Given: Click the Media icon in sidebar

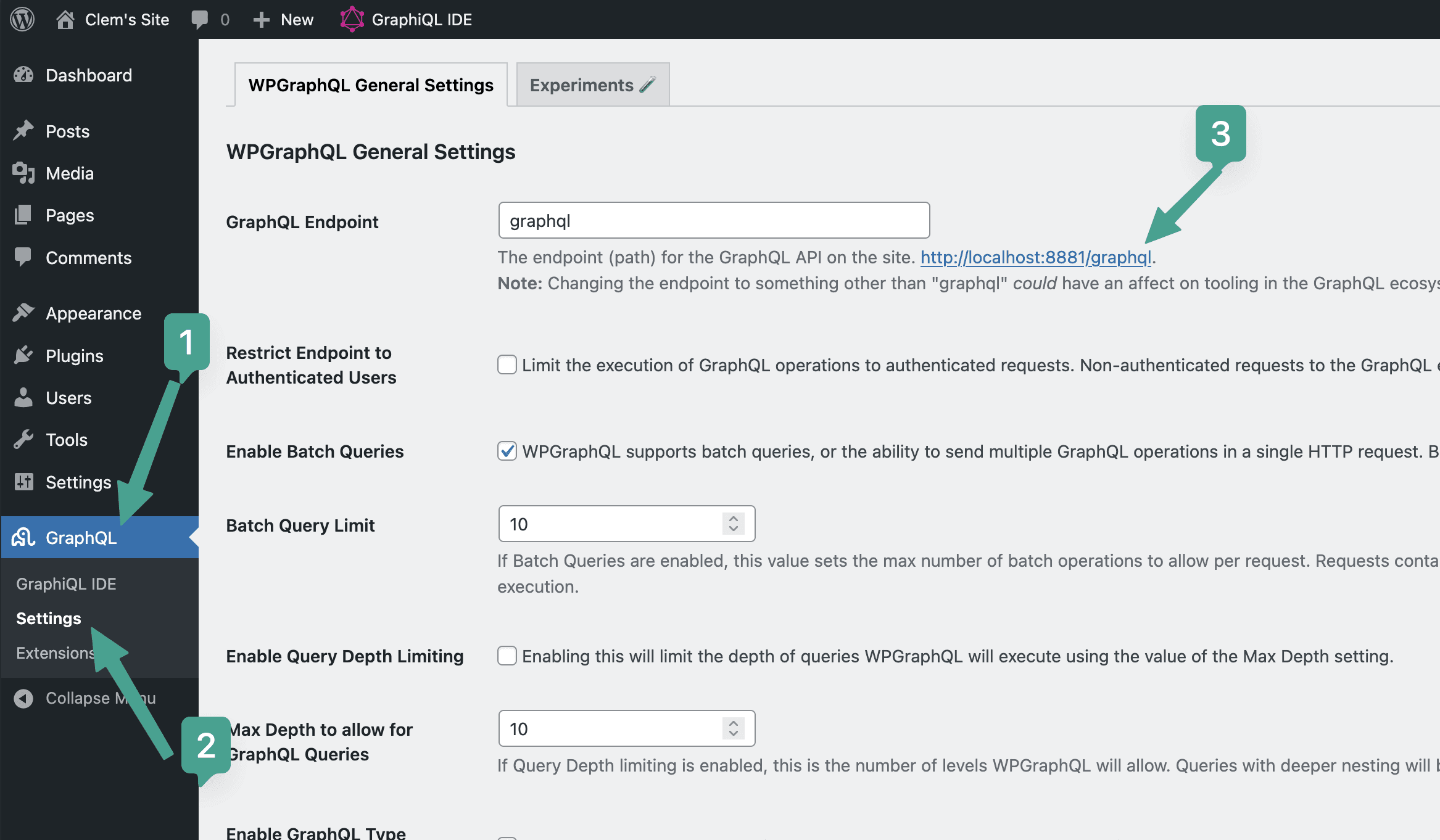Looking at the screenshot, I should pyautogui.click(x=23, y=173).
